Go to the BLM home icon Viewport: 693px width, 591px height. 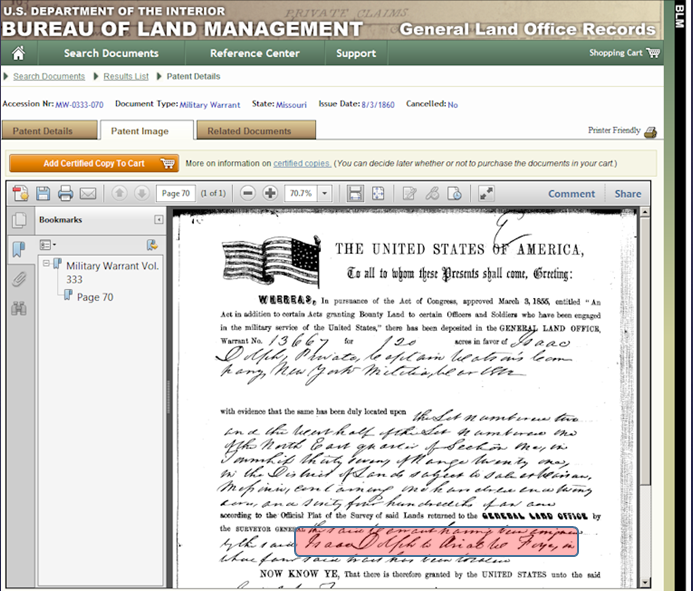(18, 53)
